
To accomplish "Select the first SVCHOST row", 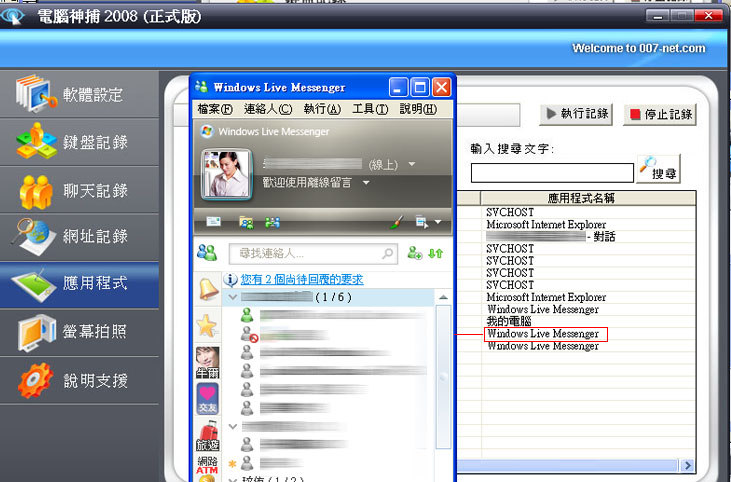I will 588,212.
